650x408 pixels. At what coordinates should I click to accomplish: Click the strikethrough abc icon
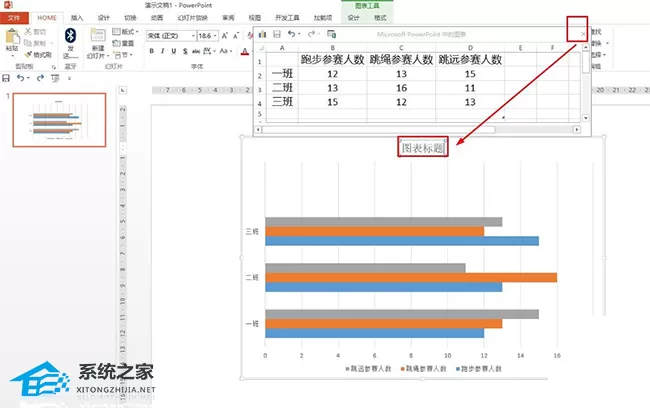pyautogui.click(x=196, y=51)
